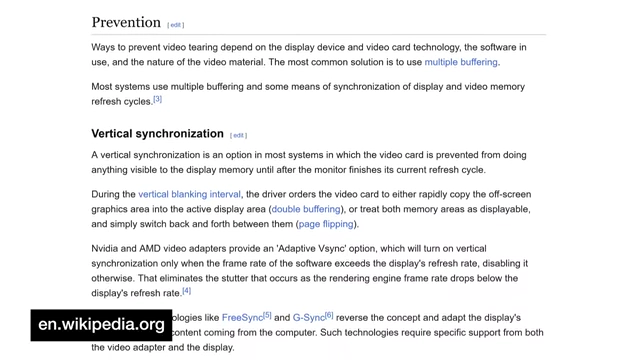Click the 'Most systems use multiple buffering' sentence
This screenshot has height=360, width=640.
[308, 94]
